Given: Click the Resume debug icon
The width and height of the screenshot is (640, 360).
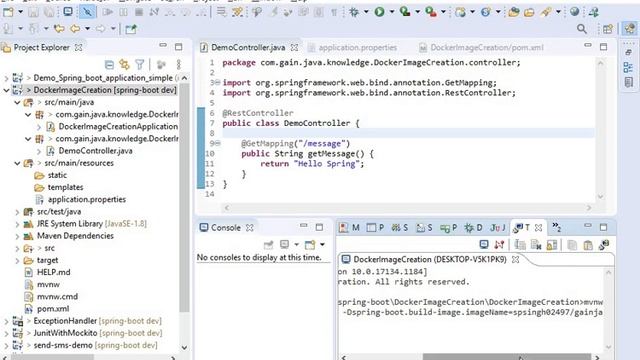Looking at the screenshot, I should pyautogui.click(x=108, y=12).
